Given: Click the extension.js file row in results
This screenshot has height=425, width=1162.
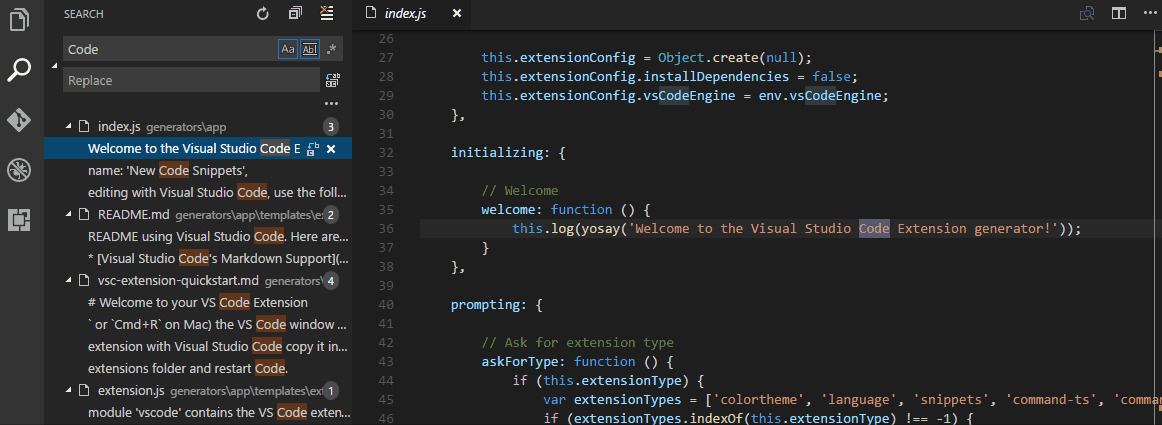Looking at the screenshot, I should click(198, 390).
